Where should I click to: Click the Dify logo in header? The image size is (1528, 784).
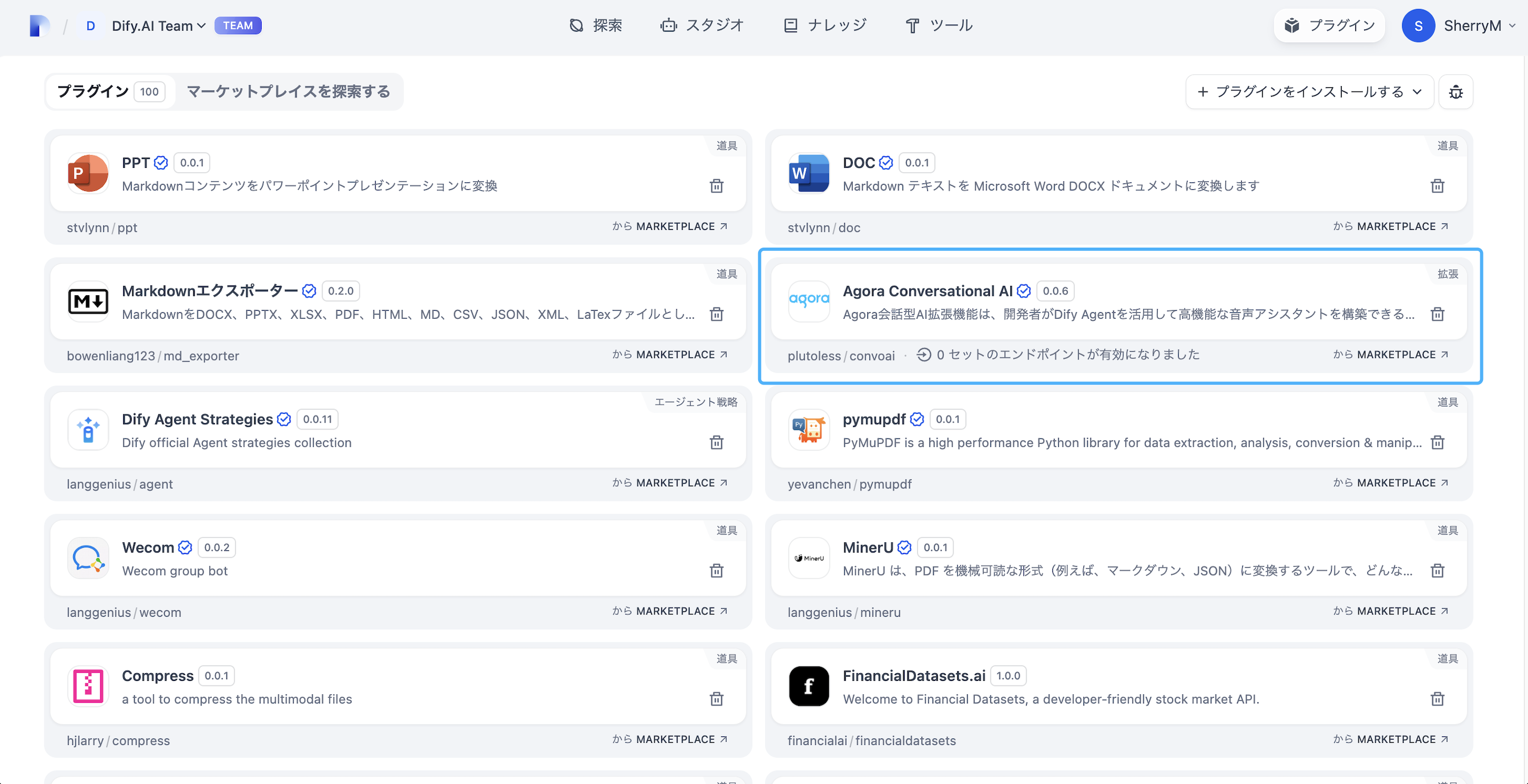click(x=39, y=26)
